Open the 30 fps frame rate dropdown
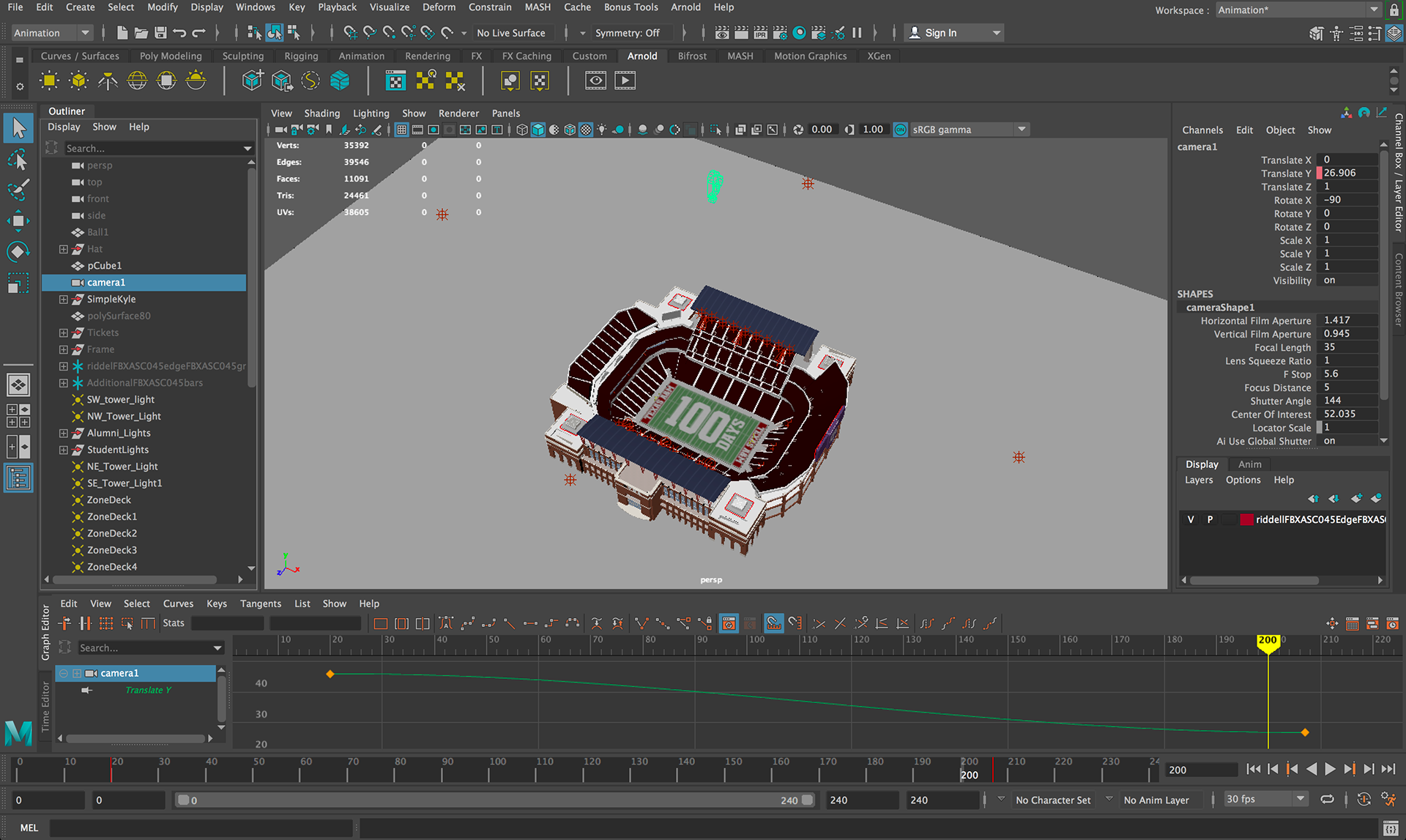This screenshot has height=840, width=1406. (1266, 800)
